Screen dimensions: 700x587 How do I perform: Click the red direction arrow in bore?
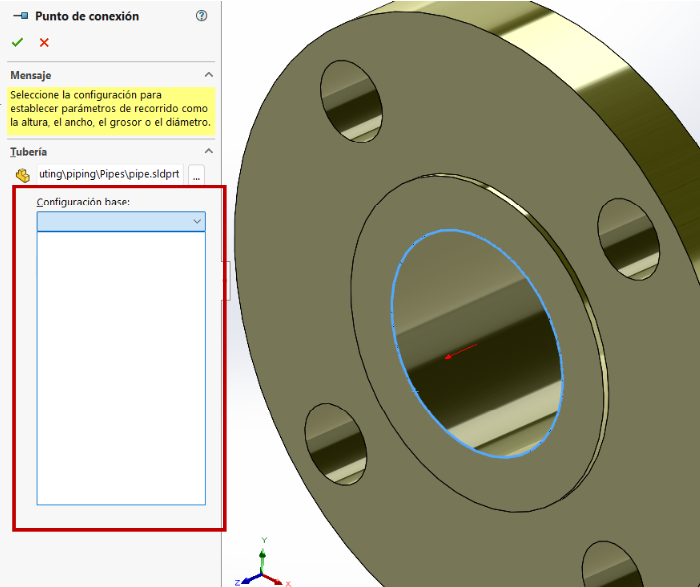click(461, 351)
